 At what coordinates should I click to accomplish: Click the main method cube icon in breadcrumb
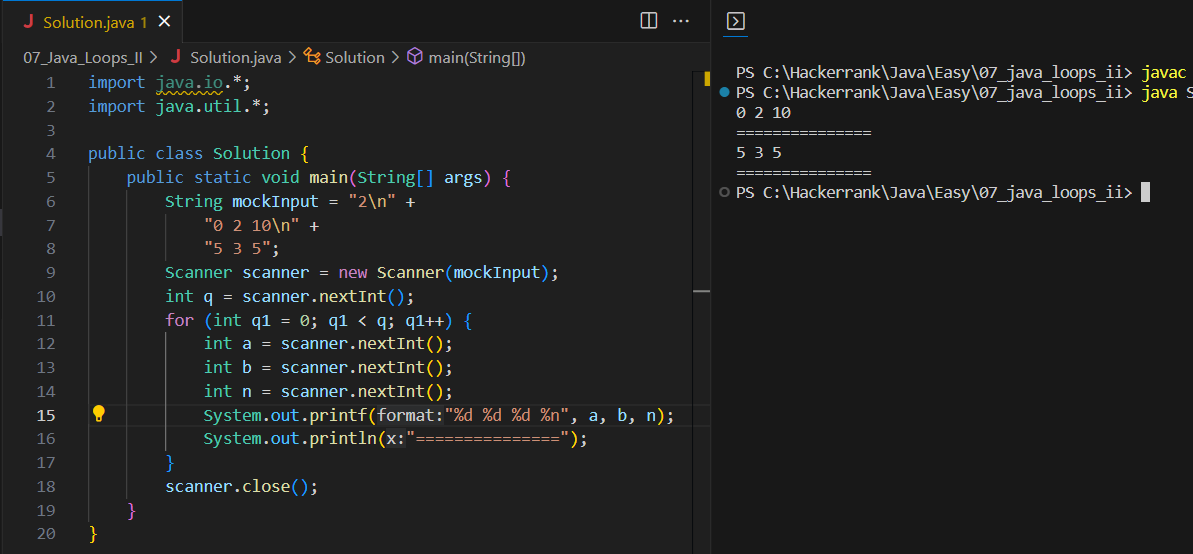coord(415,57)
